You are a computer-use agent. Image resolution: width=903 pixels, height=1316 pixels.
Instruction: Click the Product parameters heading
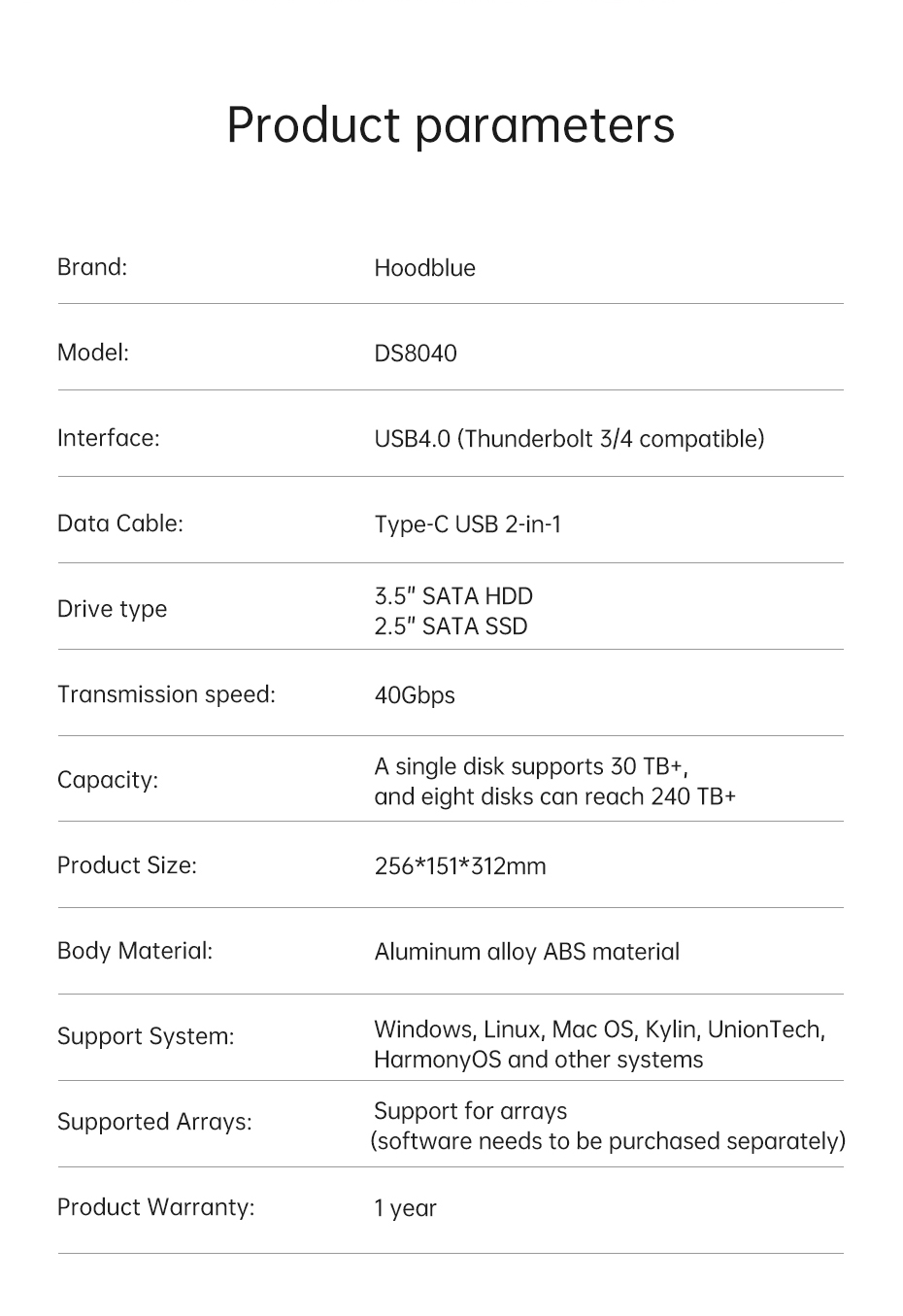point(451,126)
